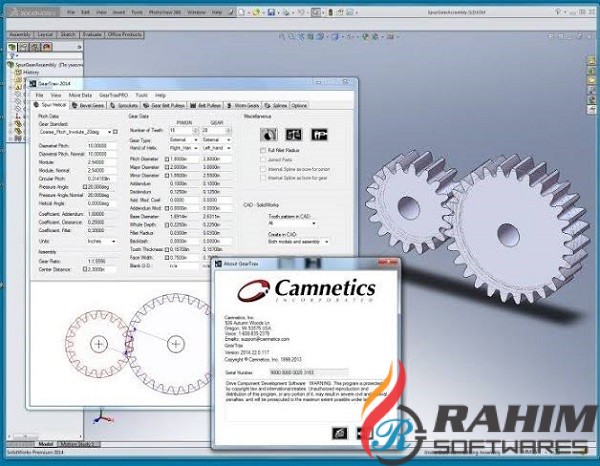Toggle the checkbox next to Major Diameter

(167, 167)
